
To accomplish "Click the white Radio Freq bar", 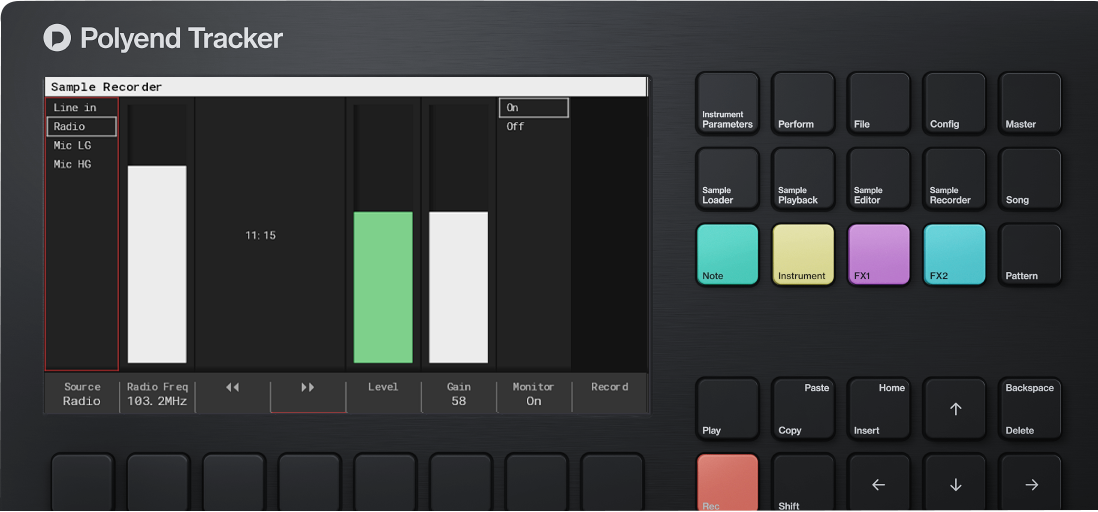I will pyautogui.click(x=157, y=264).
